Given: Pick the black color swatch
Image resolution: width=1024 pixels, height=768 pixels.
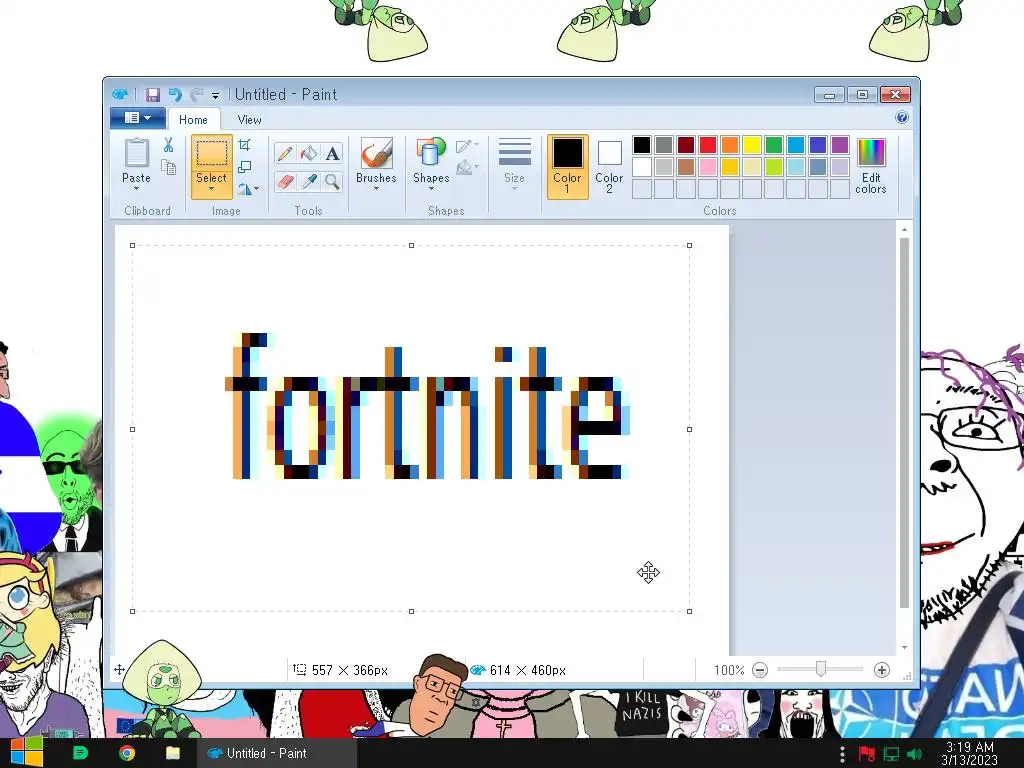Looking at the screenshot, I should (x=642, y=145).
